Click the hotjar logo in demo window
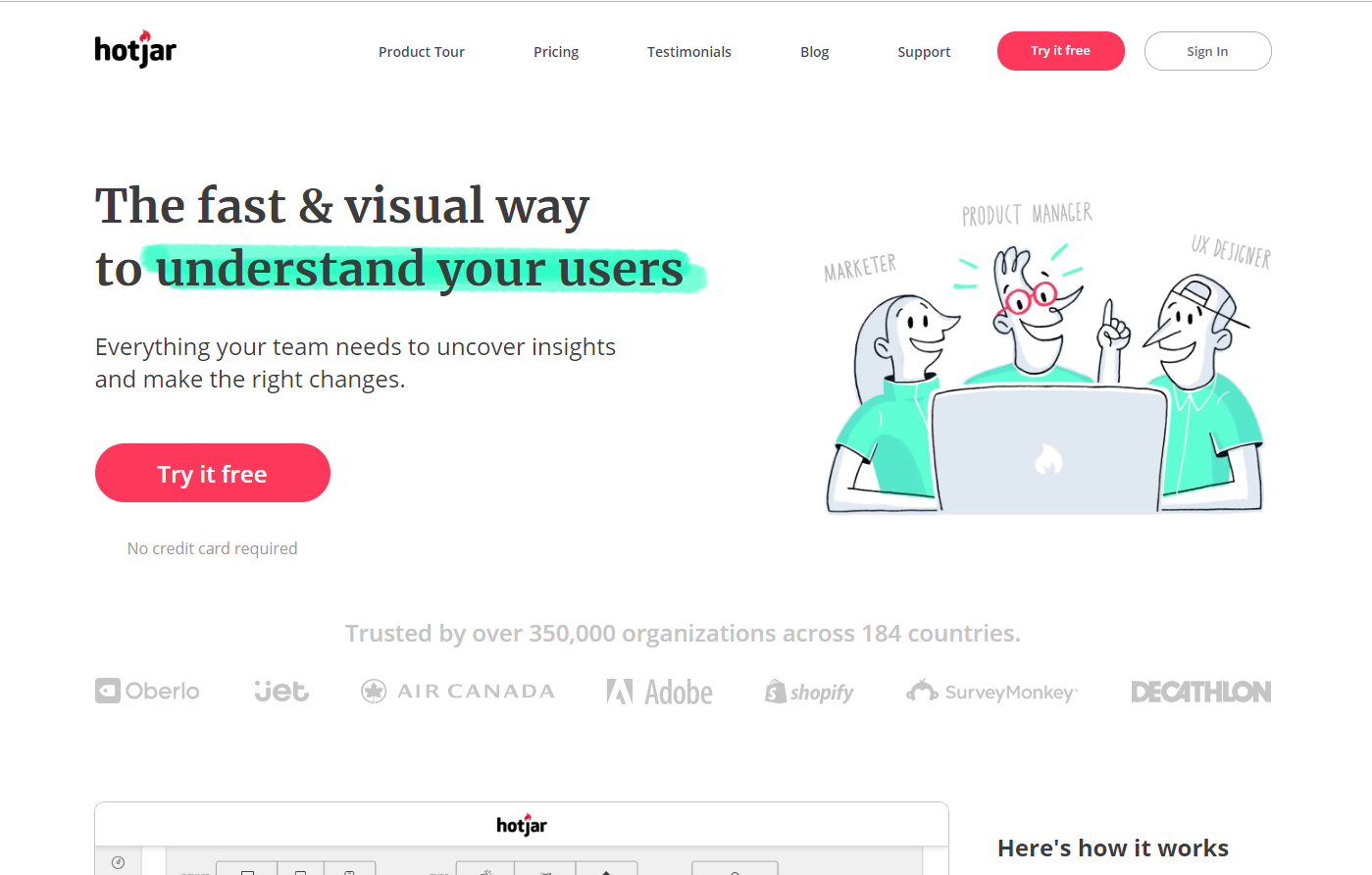 point(522,824)
